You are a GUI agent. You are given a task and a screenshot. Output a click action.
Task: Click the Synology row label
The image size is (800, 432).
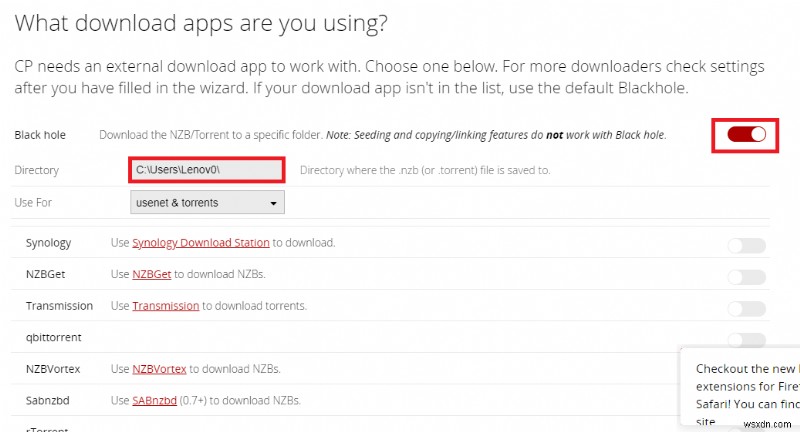(48, 243)
